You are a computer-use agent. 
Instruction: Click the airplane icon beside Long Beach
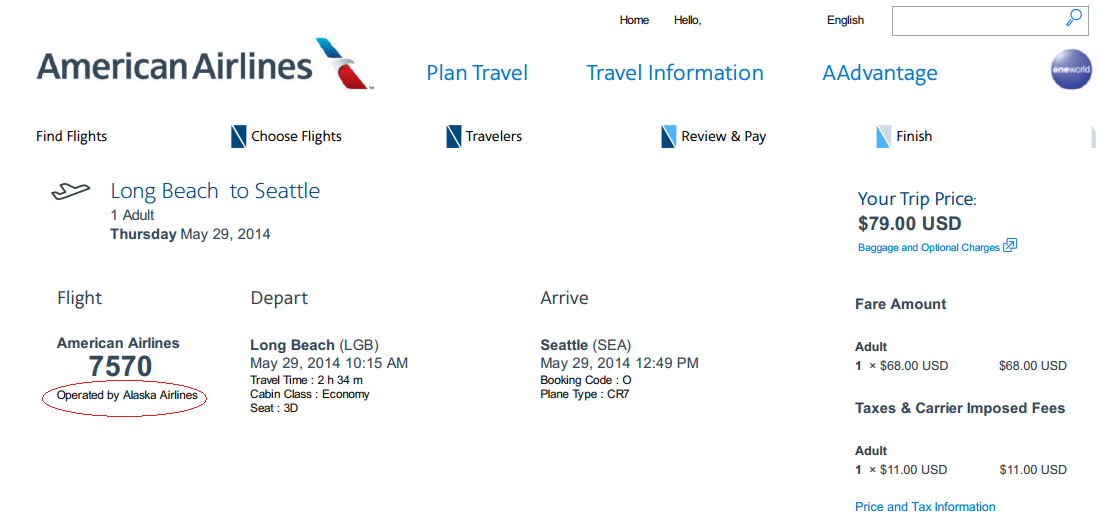(x=71, y=191)
